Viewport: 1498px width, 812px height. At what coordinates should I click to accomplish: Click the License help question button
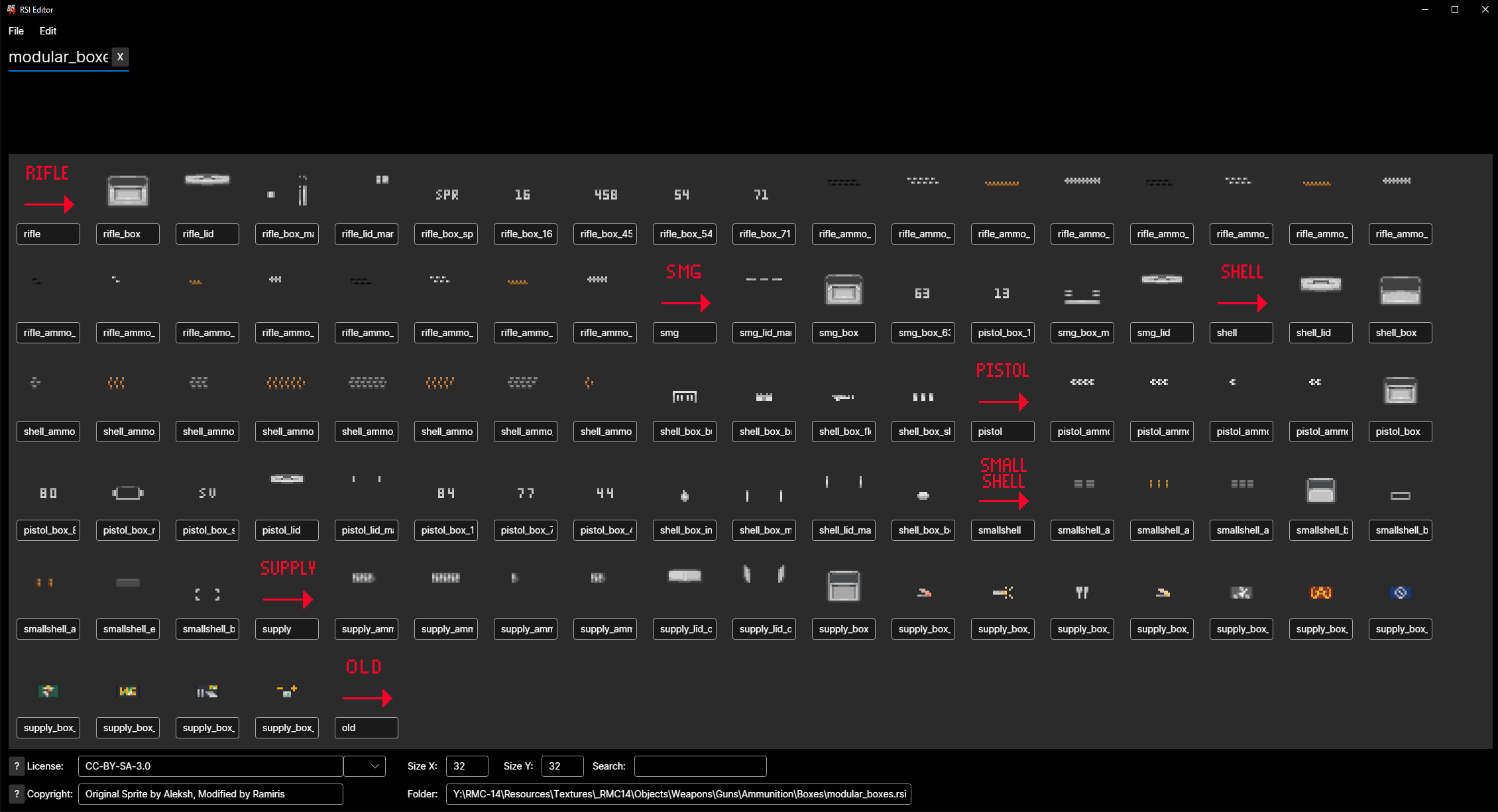pyautogui.click(x=17, y=766)
